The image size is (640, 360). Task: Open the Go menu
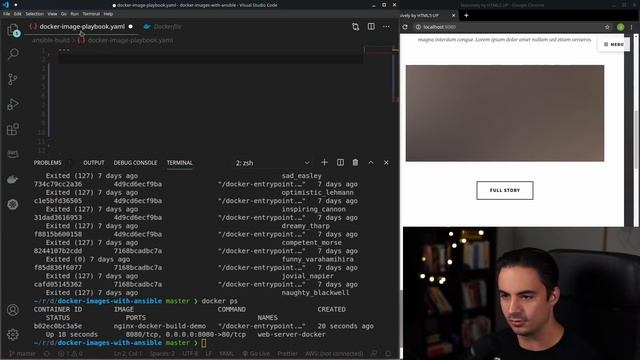click(x=64, y=14)
